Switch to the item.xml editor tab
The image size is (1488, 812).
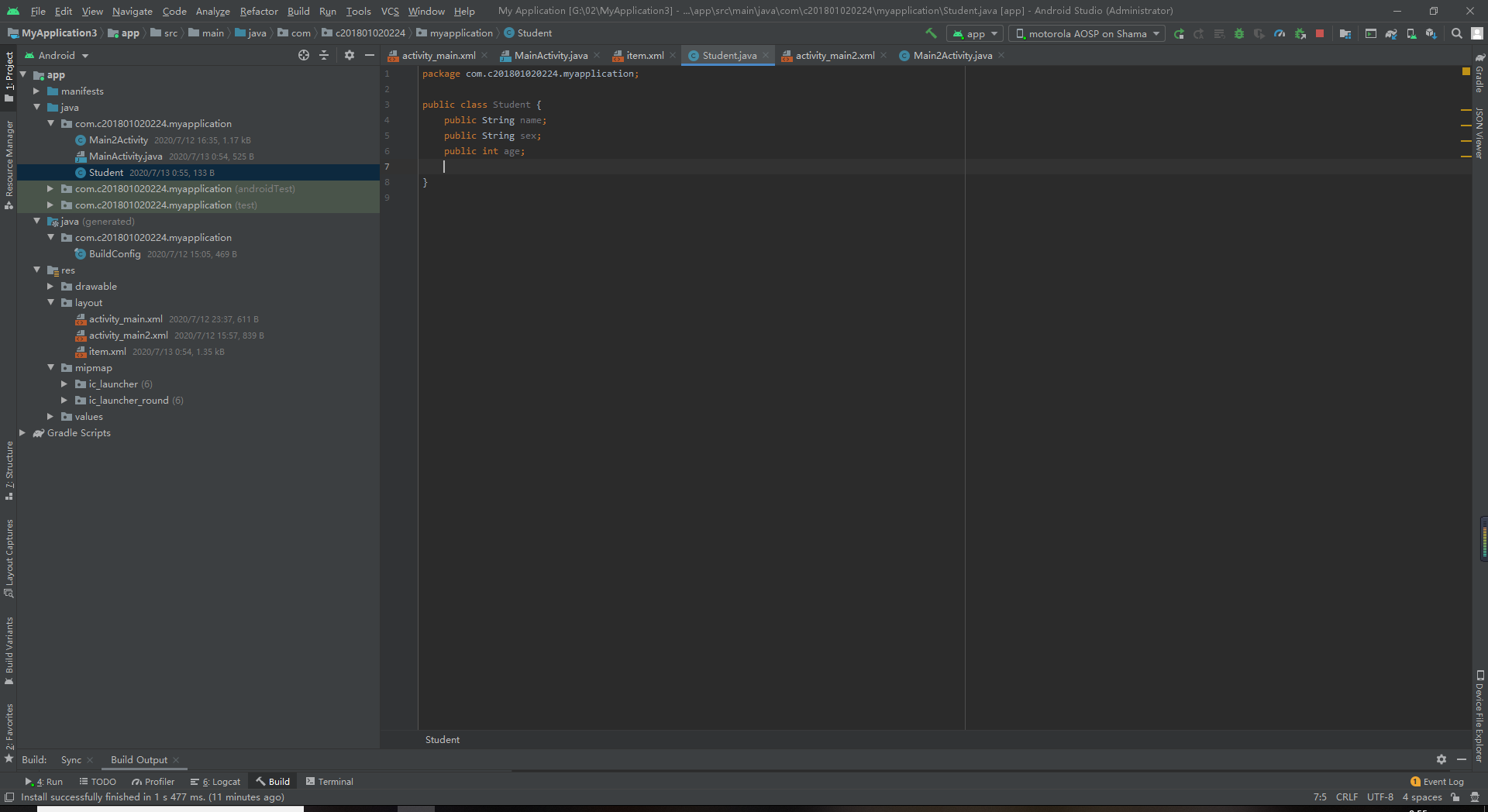point(645,55)
